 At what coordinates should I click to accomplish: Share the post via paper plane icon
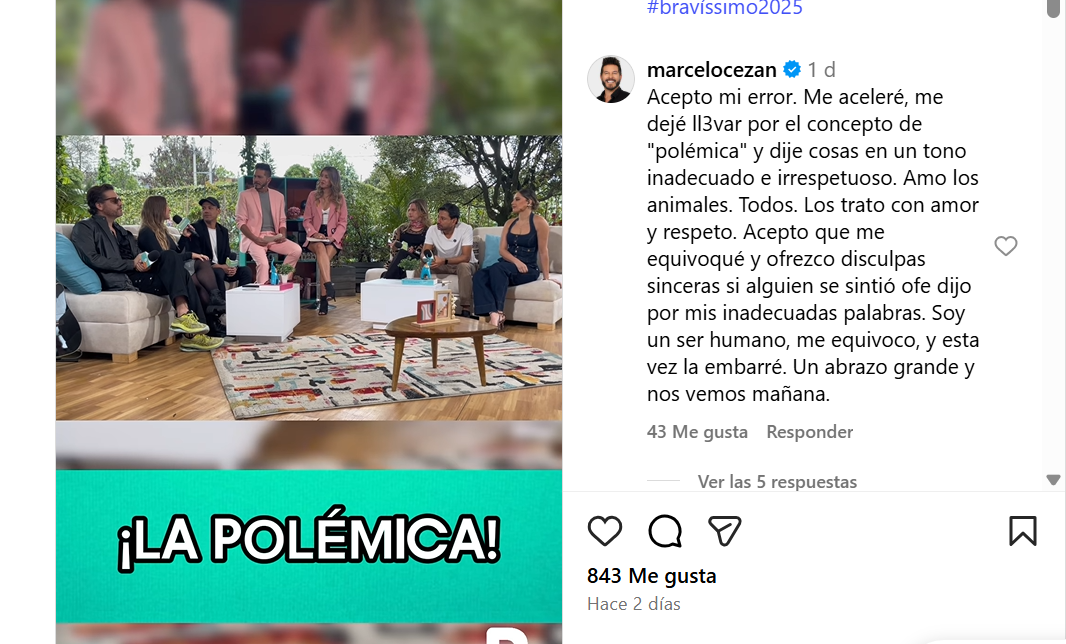click(725, 531)
